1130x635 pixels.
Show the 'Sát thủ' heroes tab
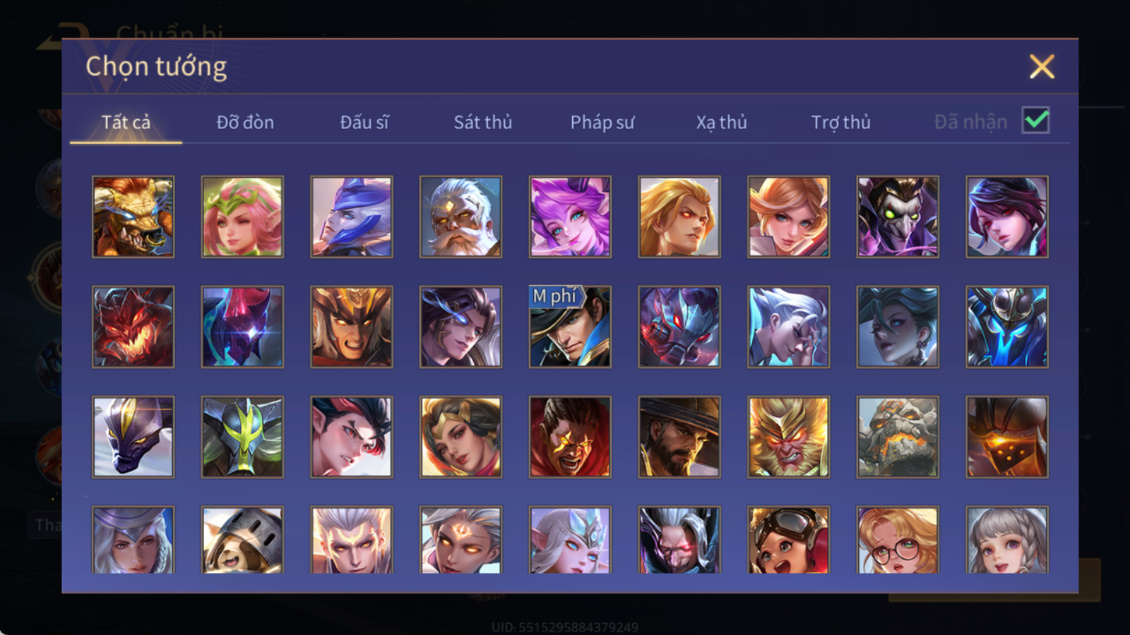[483, 122]
